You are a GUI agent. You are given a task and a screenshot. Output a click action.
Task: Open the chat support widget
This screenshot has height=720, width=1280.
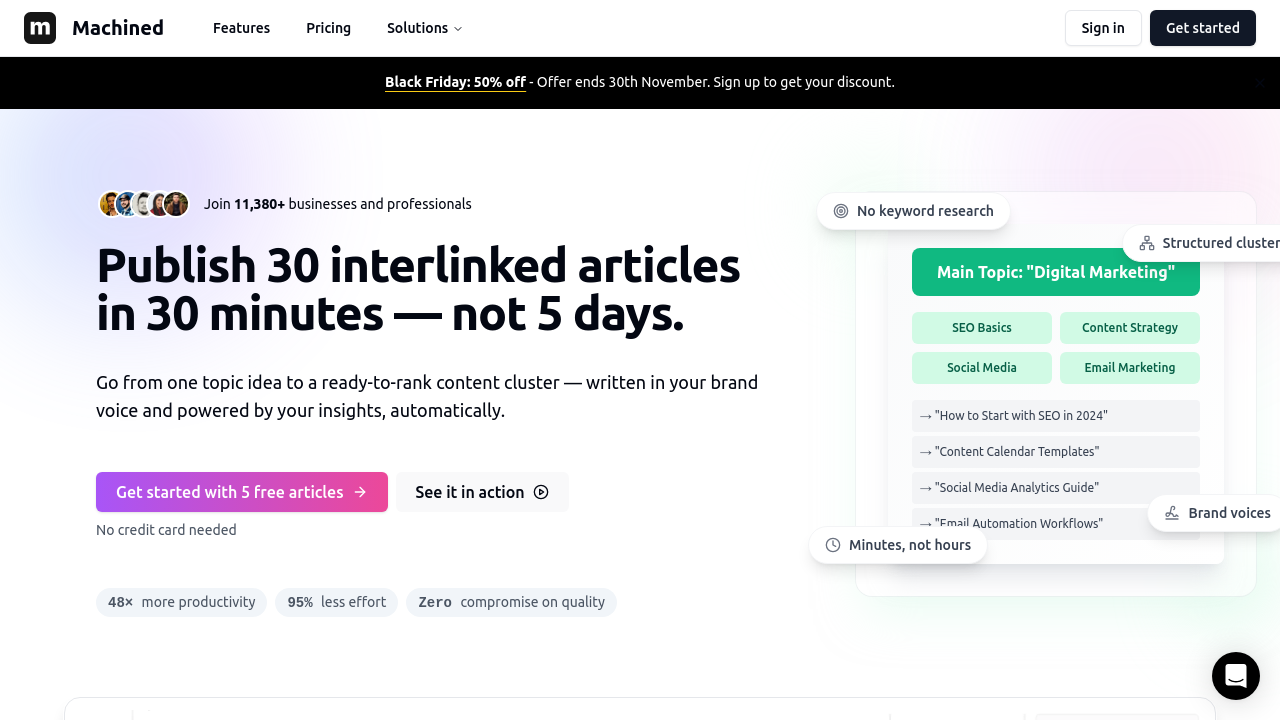[x=1235, y=676]
